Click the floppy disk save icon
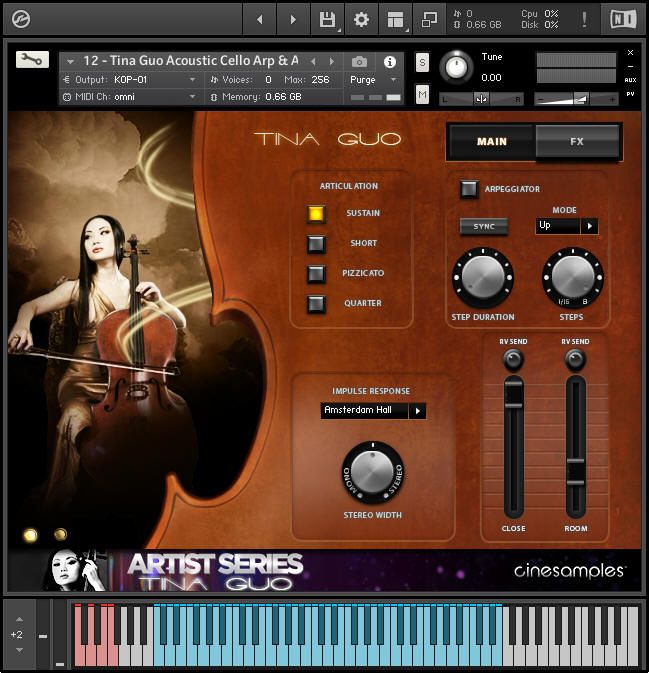The width and height of the screenshot is (649, 673). [327, 19]
